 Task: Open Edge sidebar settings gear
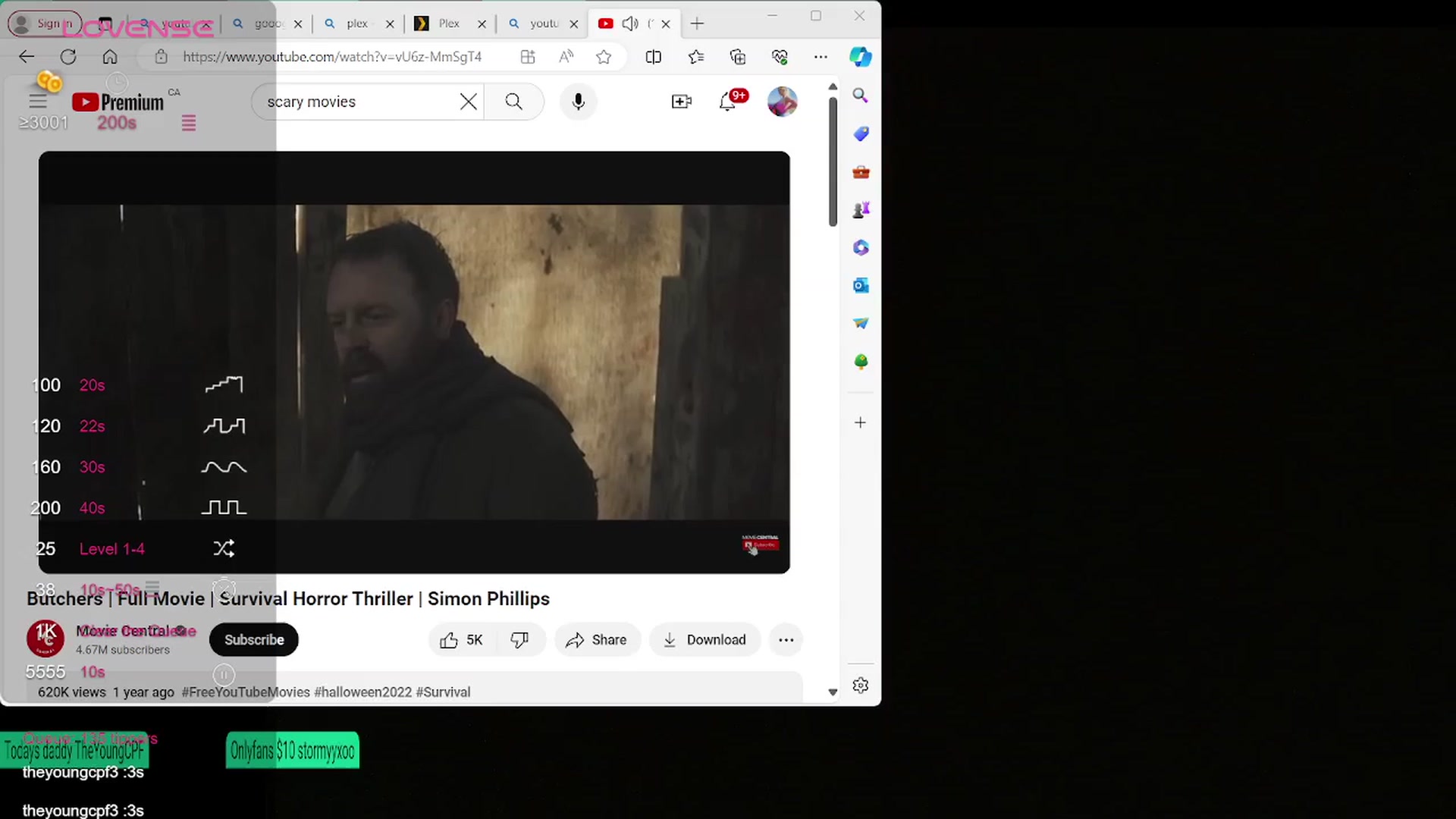860,686
